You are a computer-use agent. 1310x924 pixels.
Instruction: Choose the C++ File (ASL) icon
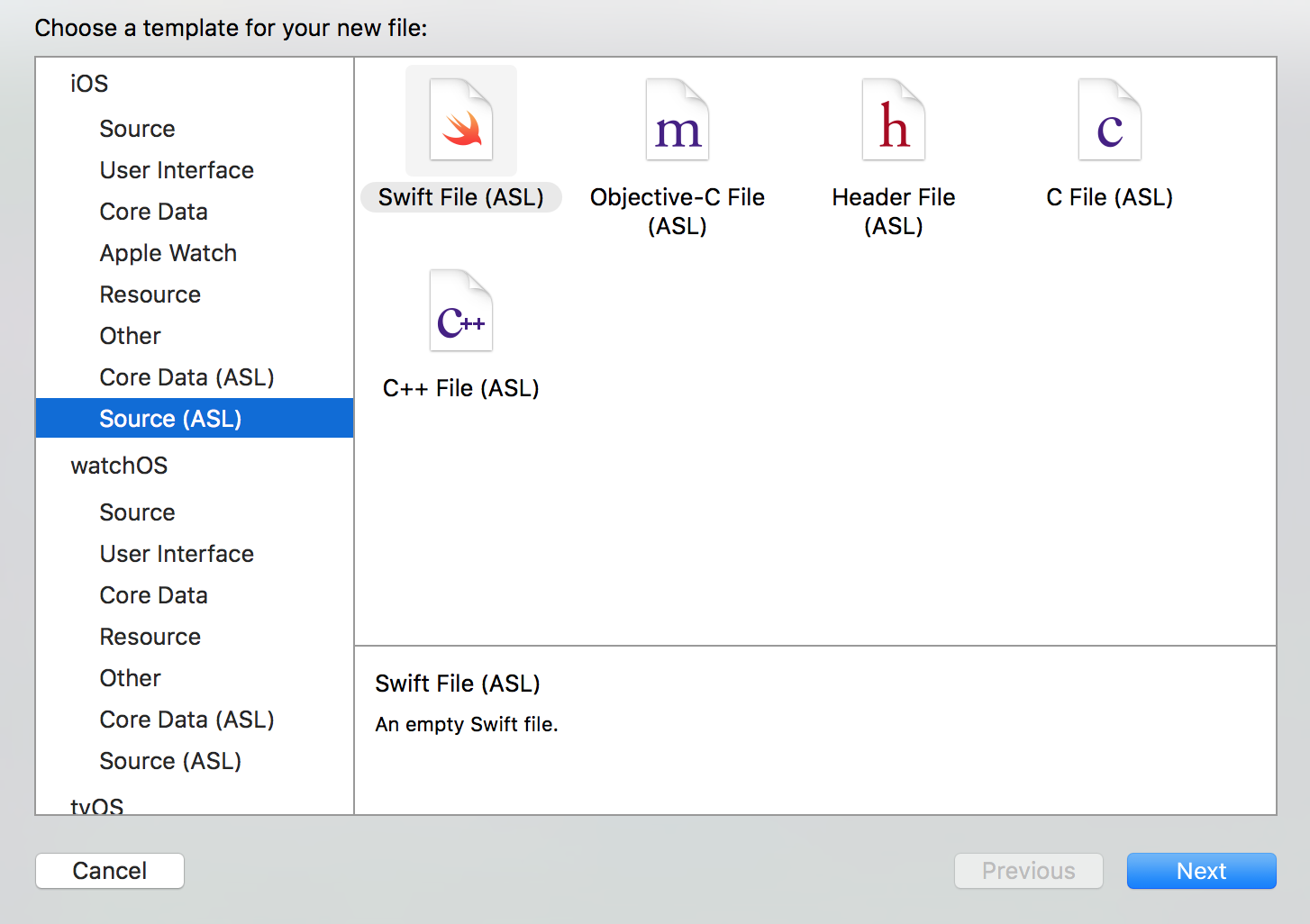pyautogui.click(x=461, y=311)
